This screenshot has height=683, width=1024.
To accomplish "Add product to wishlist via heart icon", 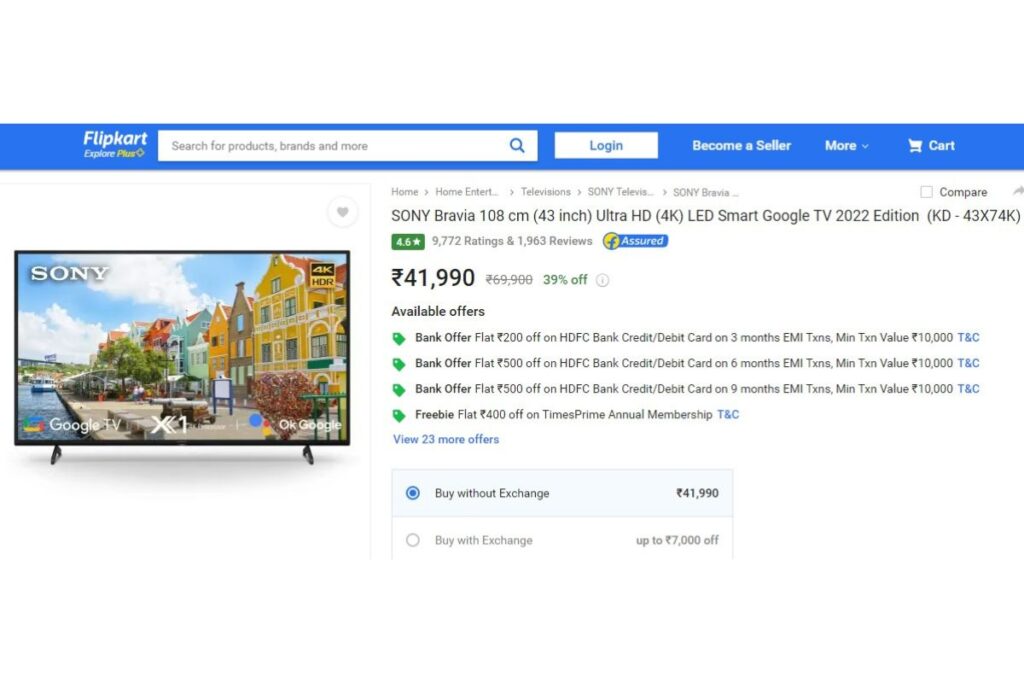I will click(x=342, y=212).
